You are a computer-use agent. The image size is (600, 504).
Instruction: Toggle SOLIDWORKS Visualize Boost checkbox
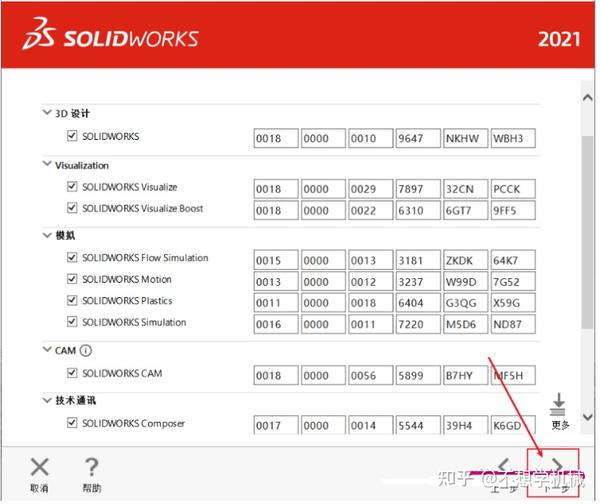point(72,208)
